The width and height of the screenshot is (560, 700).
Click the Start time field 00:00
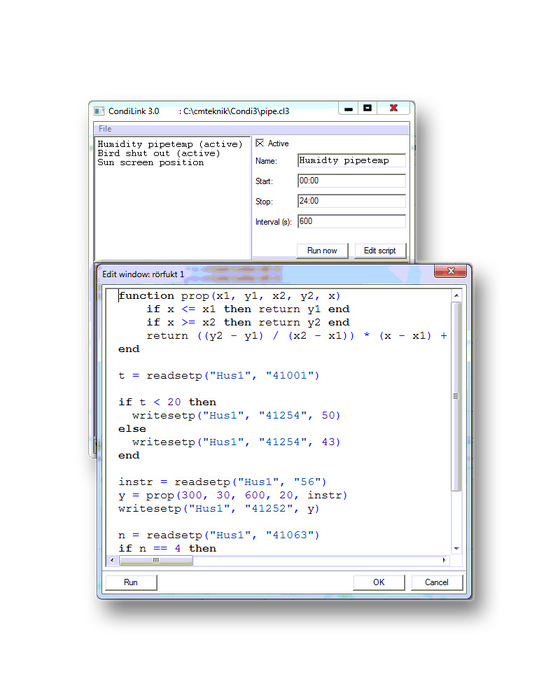351,181
